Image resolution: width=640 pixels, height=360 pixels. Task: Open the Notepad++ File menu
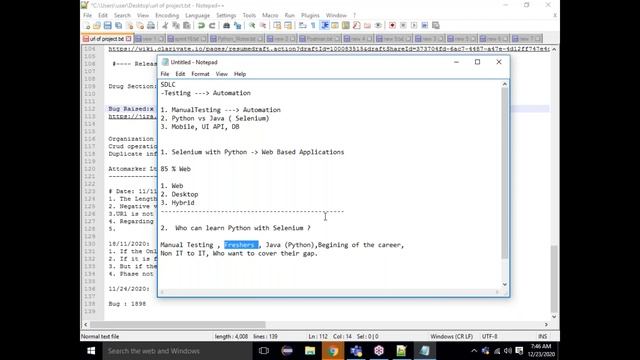87,15
